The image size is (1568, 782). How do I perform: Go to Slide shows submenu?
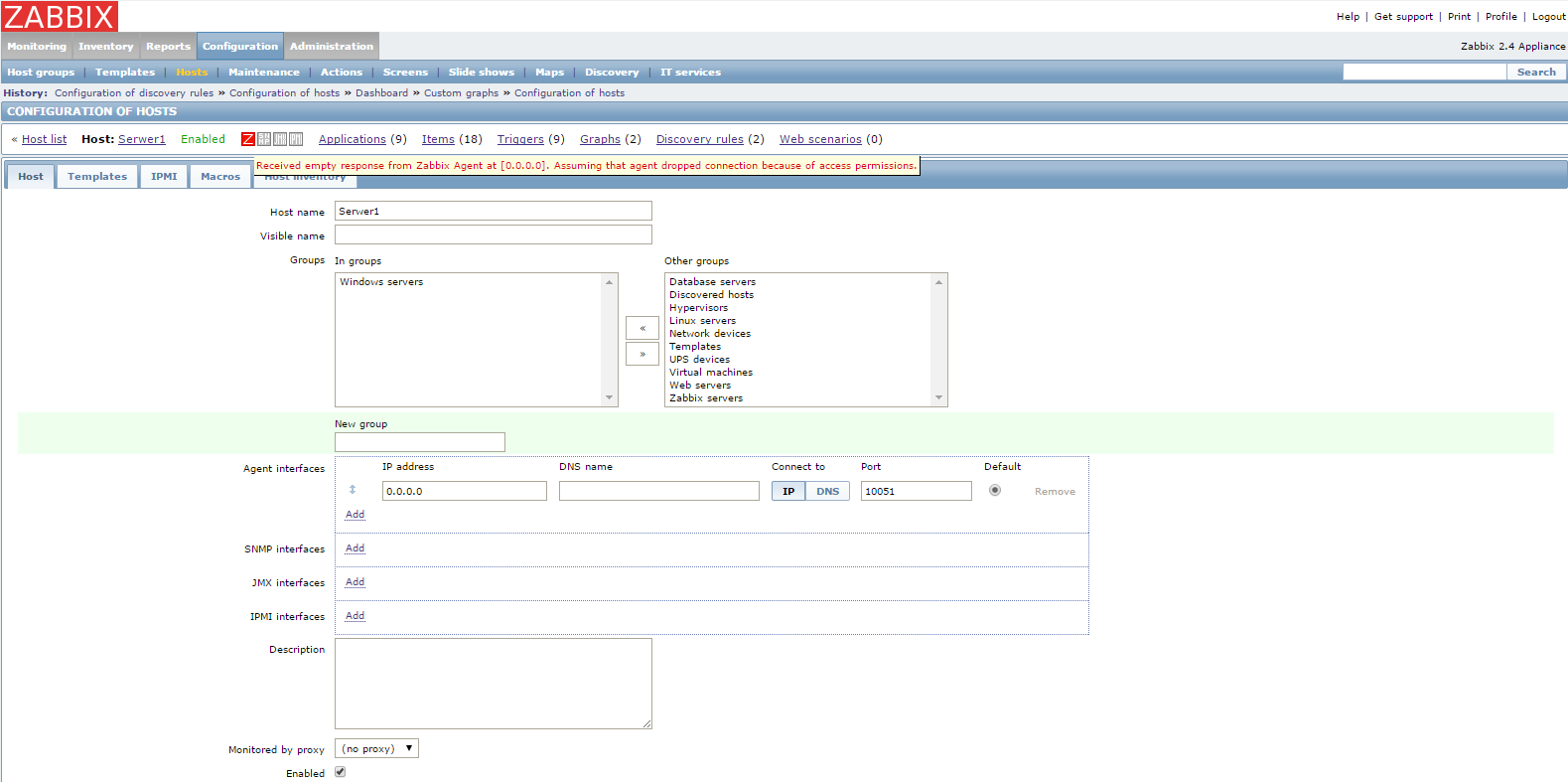pyautogui.click(x=482, y=73)
